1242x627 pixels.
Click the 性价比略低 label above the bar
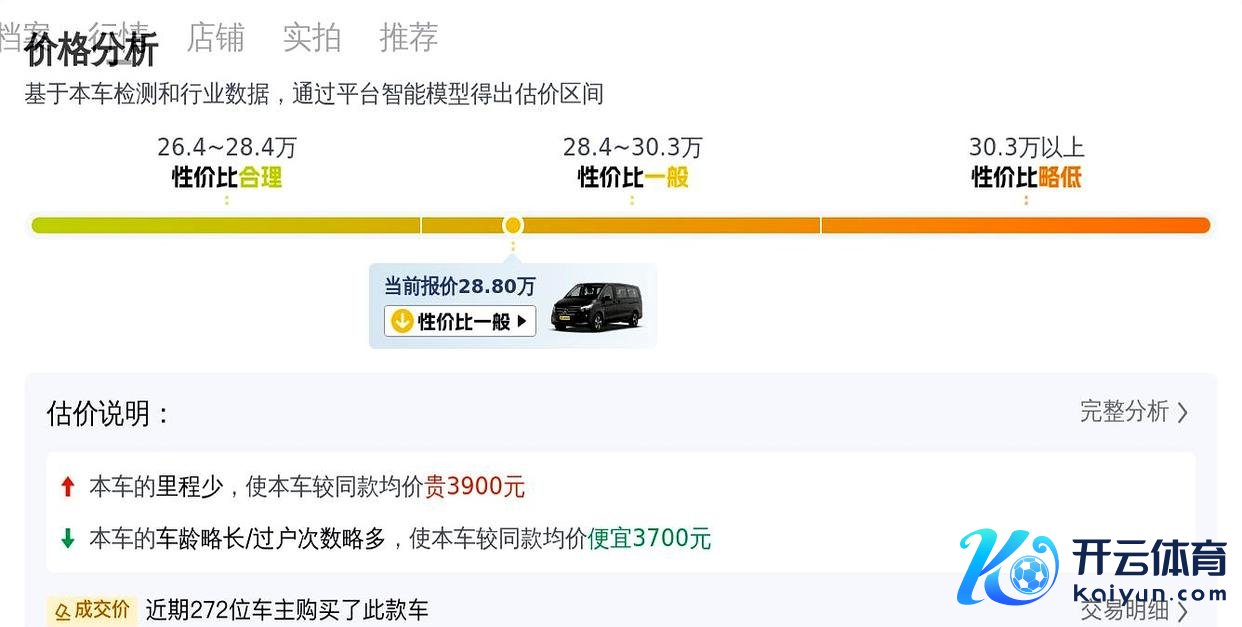point(1026,178)
